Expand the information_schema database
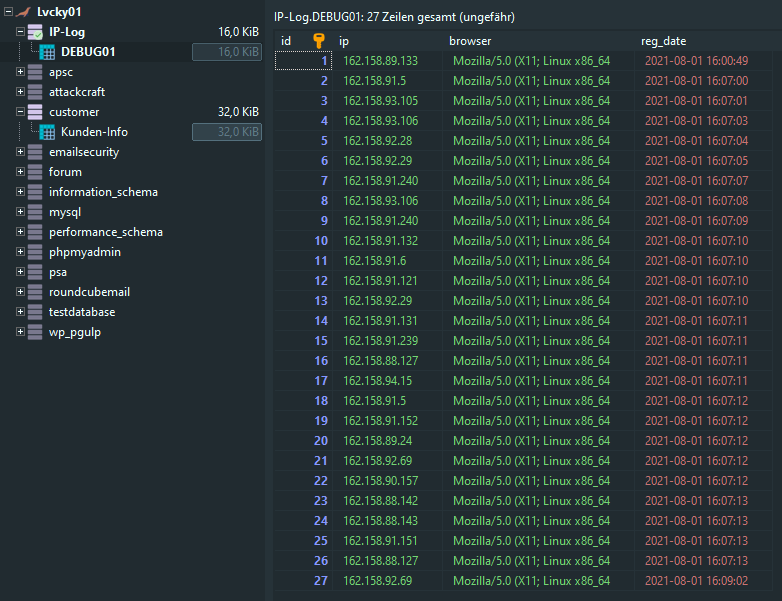 [x=20, y=192]
